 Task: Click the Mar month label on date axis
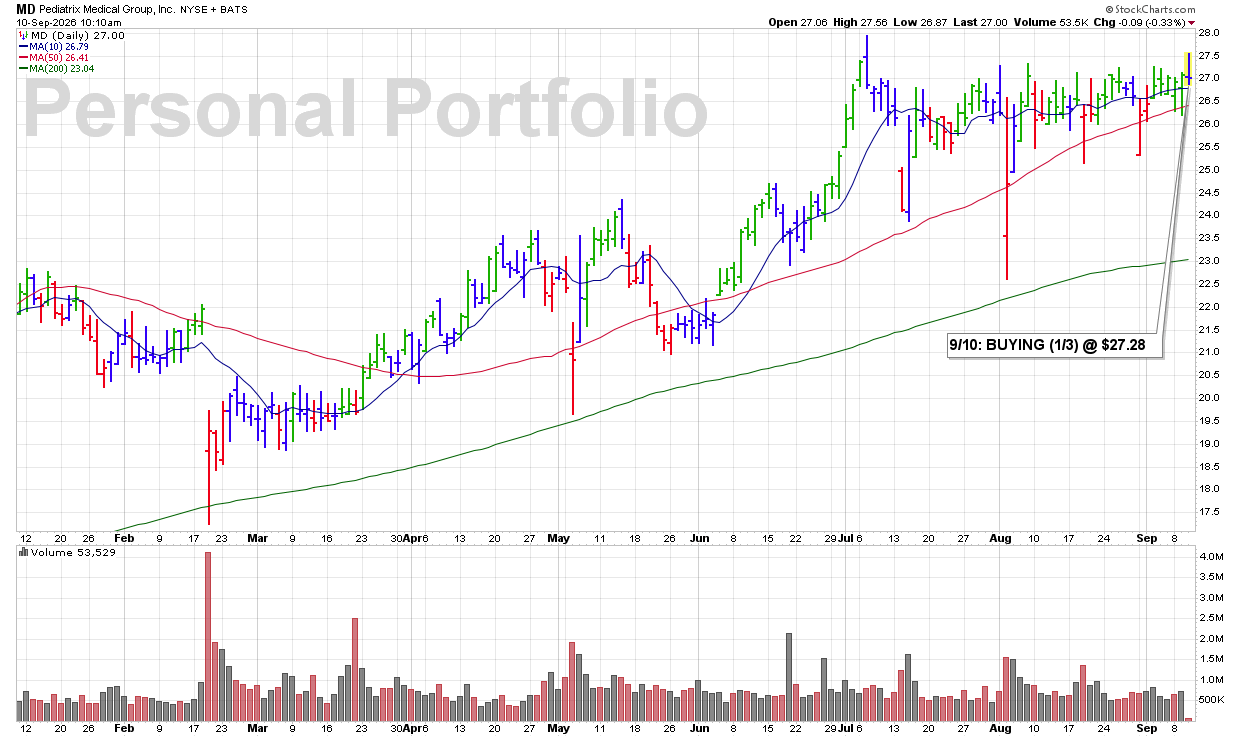tap(258, 537)
